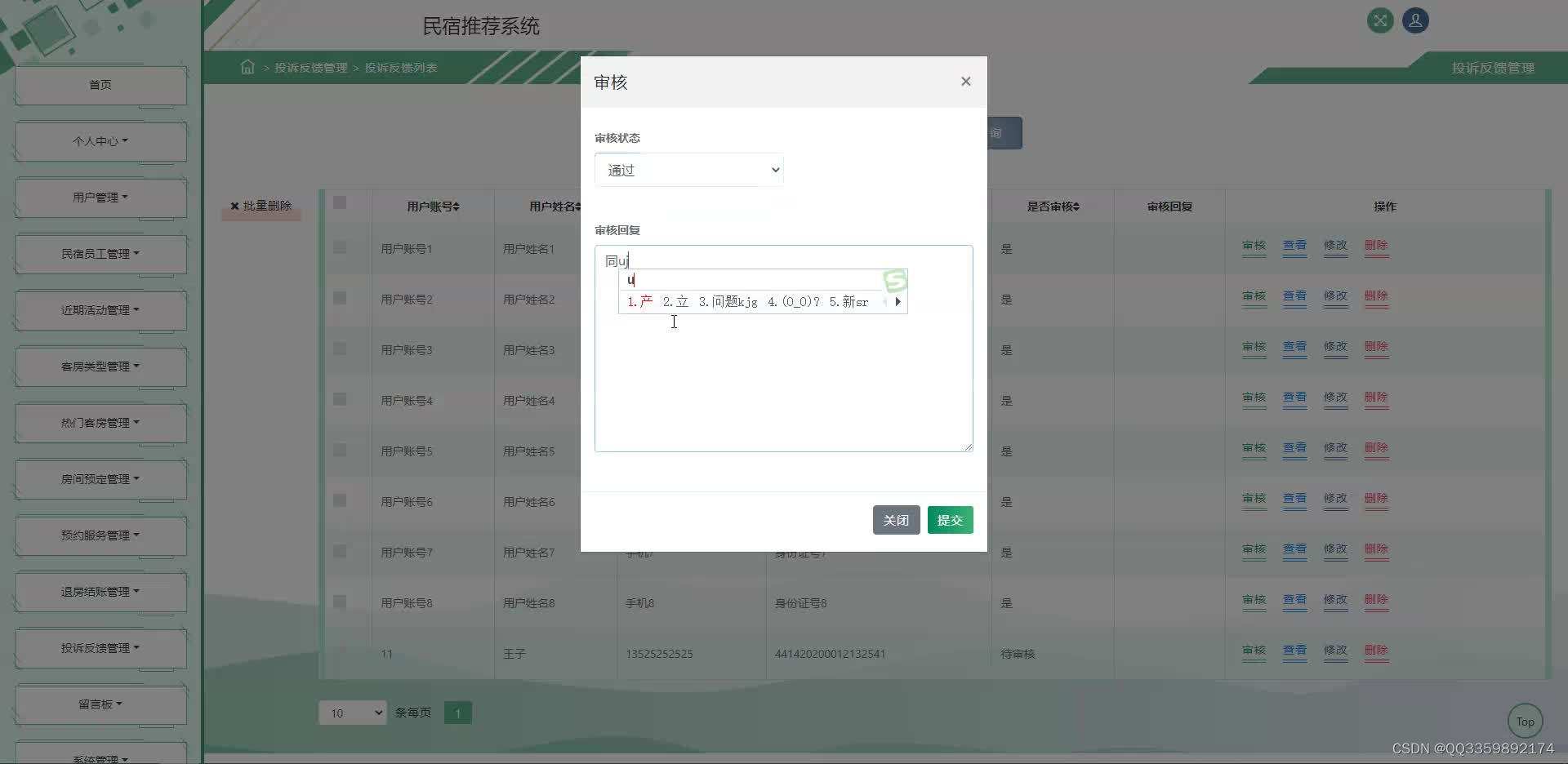1568x764 pixels.
Task: Click 删除 link for 用户账号4 row
Action: (1376, 398)
